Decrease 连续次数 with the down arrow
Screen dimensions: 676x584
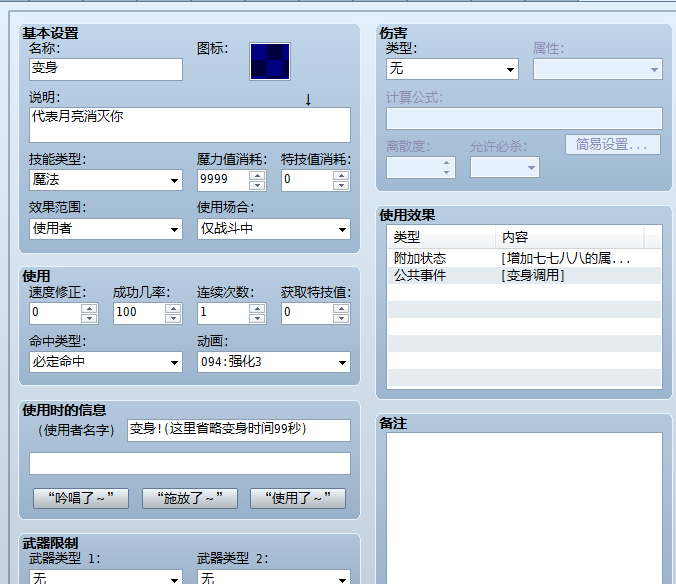pos(257,319)
